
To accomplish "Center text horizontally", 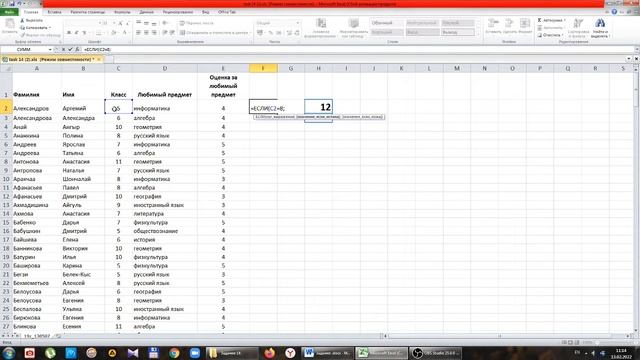I will (x=146, y=33).
